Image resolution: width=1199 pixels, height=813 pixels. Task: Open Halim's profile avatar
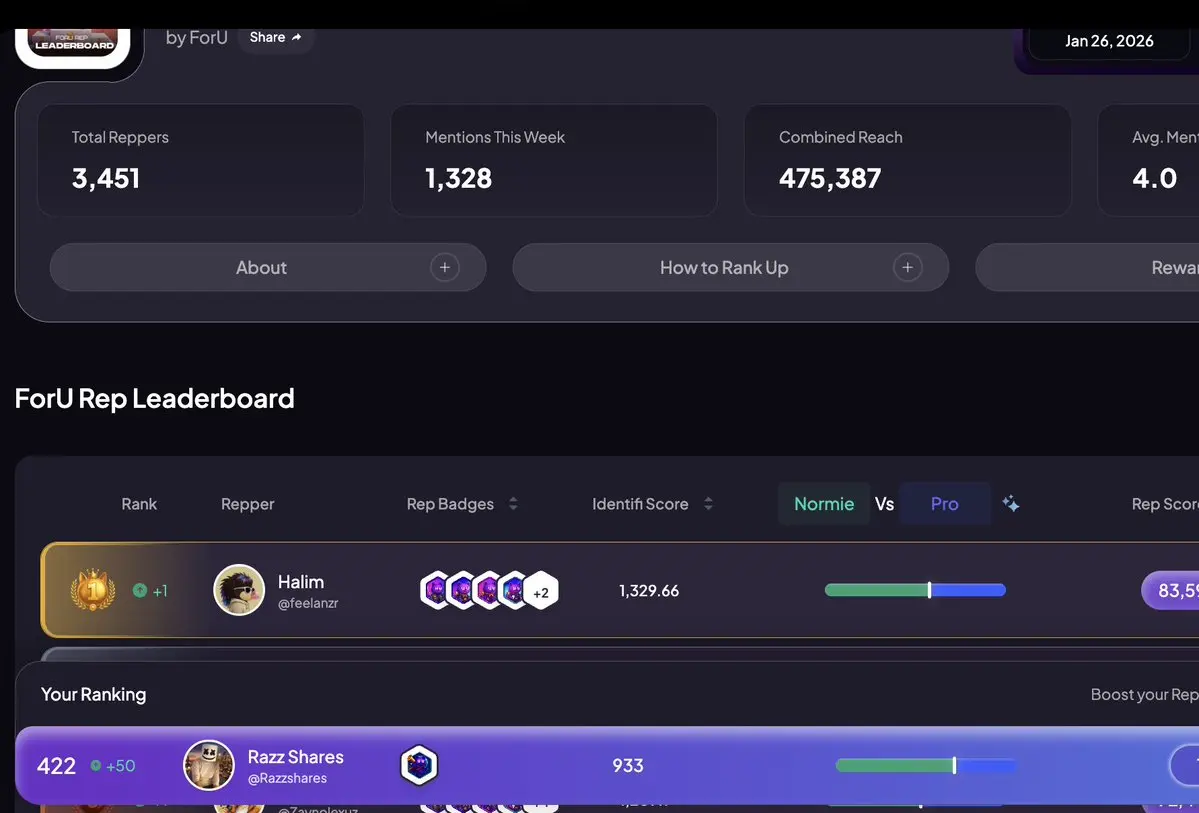pyautogui.click(x=239, y=590)
